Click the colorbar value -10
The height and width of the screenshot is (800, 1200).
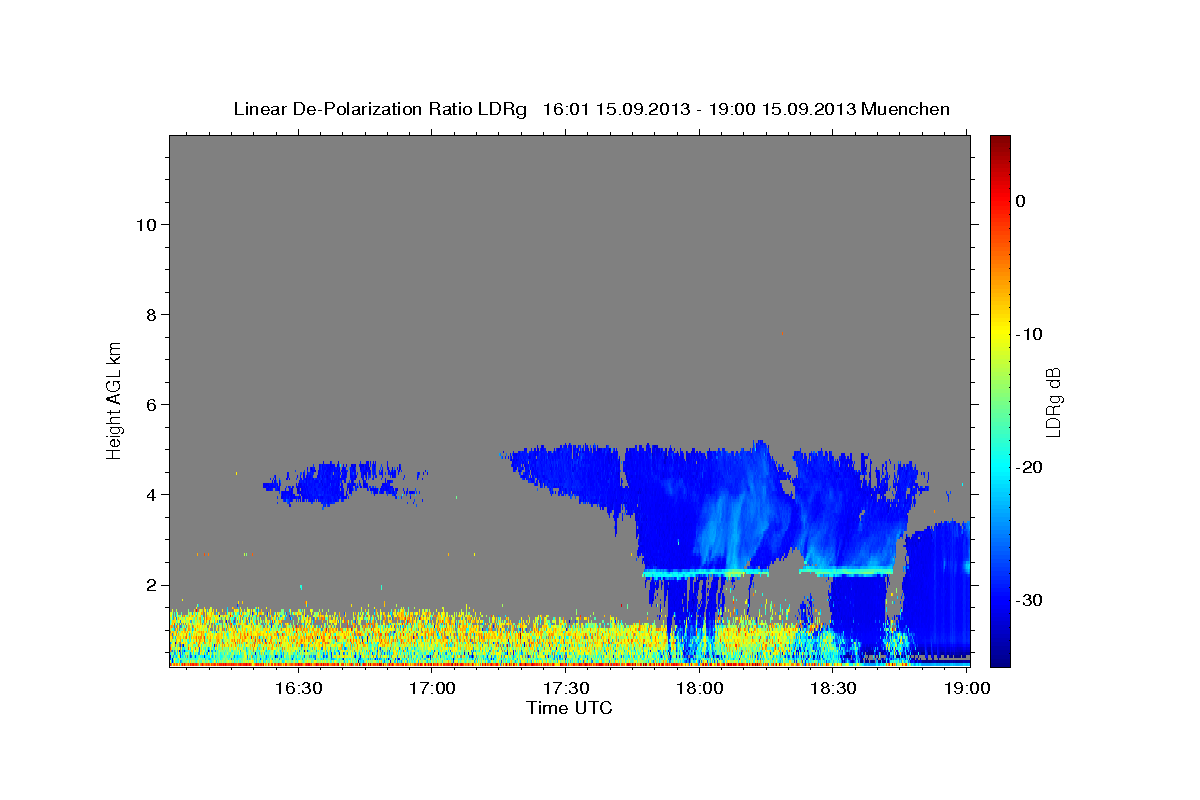tap(1029, 334)
